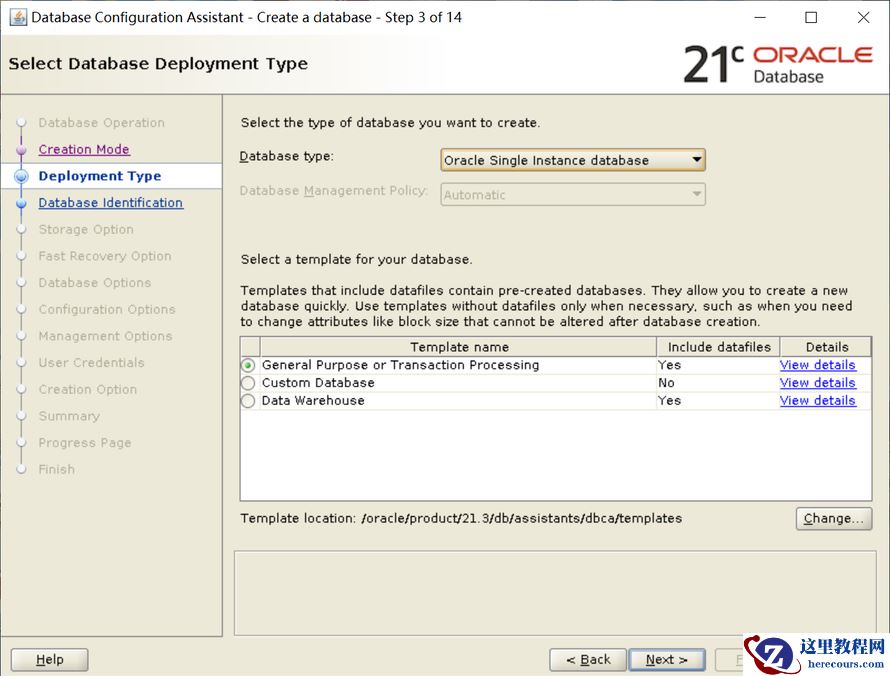Minimize the Database Configuration Assistant window
This screenshot has height=676, width=890.
760,18
